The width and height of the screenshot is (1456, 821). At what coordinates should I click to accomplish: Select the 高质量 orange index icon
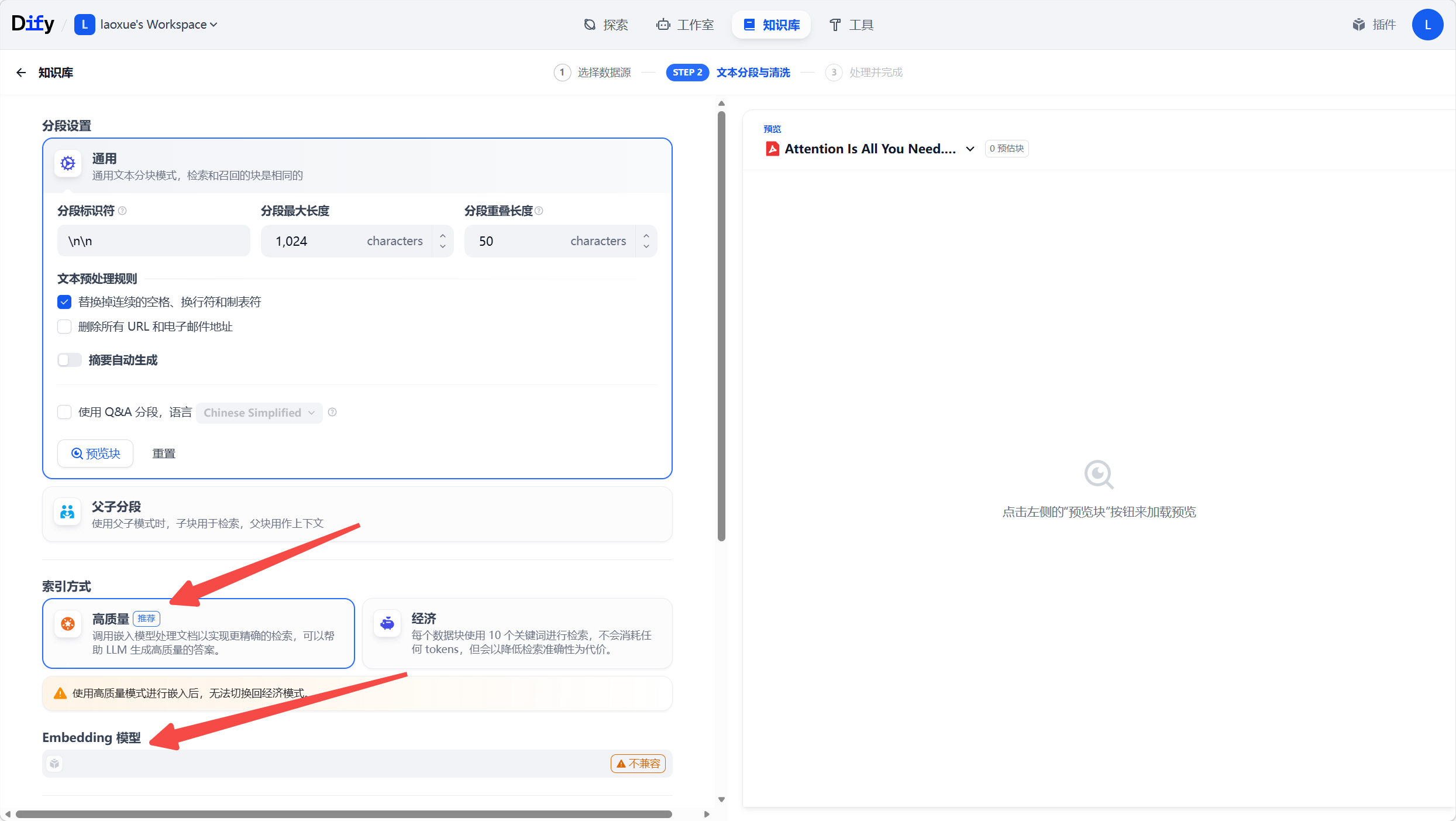[68, 624]
